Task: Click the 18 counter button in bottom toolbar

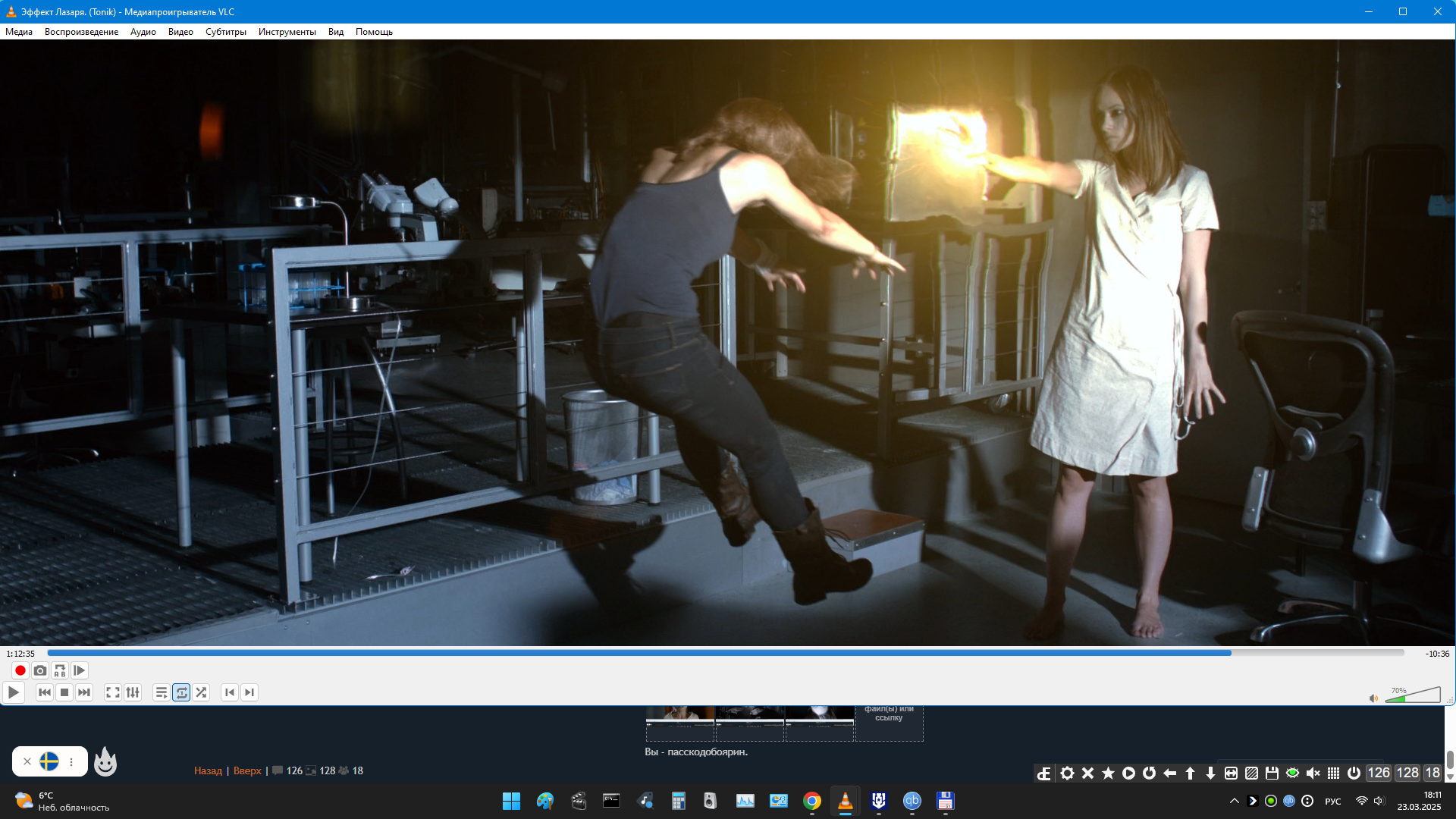Action: pos(1432,773)
